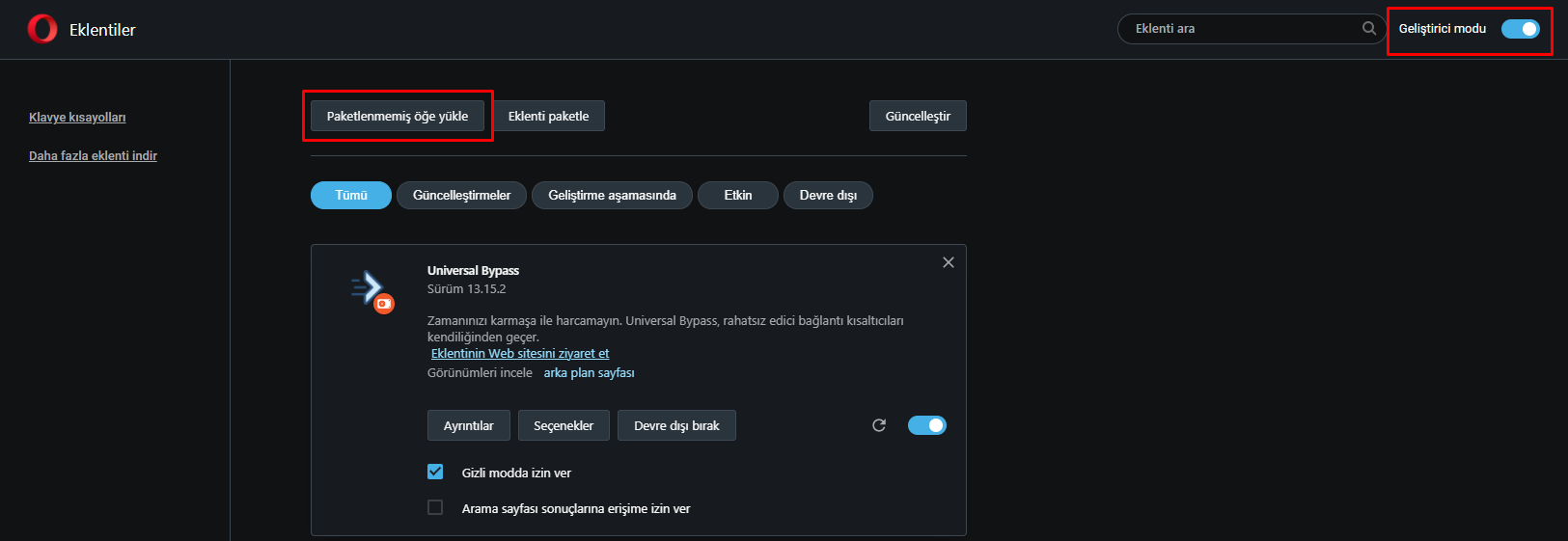
Task: Select the Tümü filter tab
Action: click(351, 195)
